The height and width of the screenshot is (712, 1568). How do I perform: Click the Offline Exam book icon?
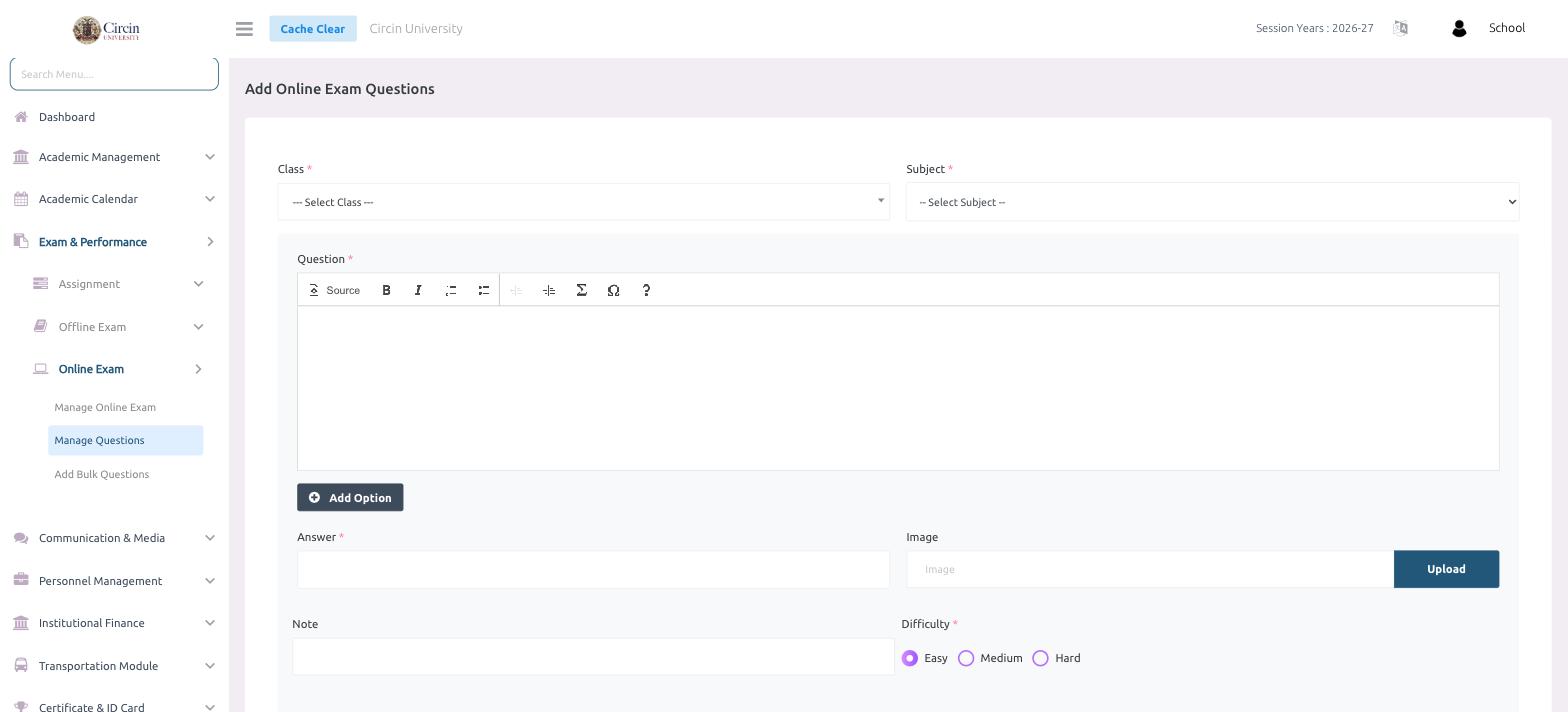pos(40,326)
